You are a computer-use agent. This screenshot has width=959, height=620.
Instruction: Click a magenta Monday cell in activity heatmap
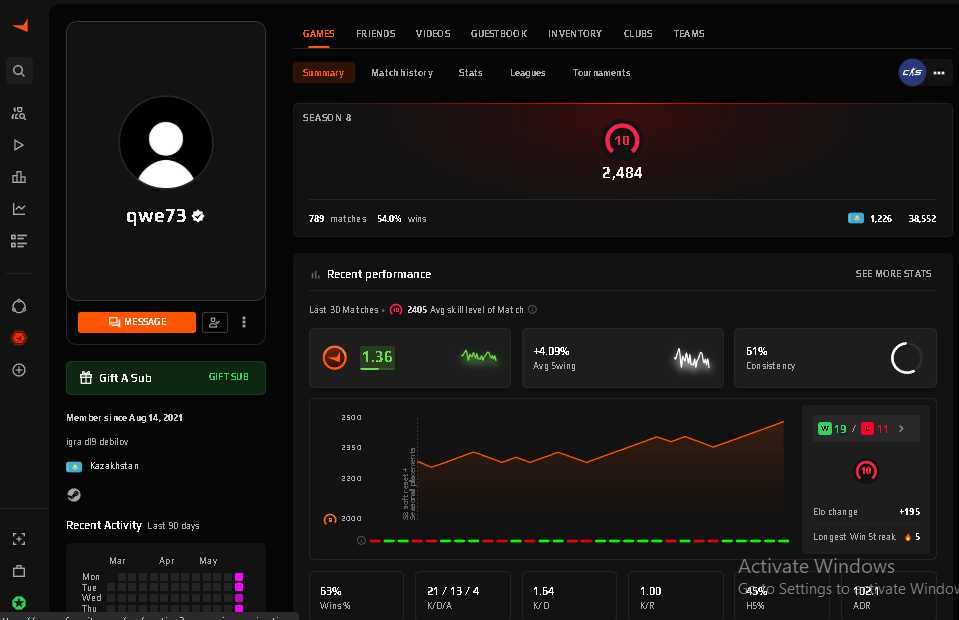point(239,577)
